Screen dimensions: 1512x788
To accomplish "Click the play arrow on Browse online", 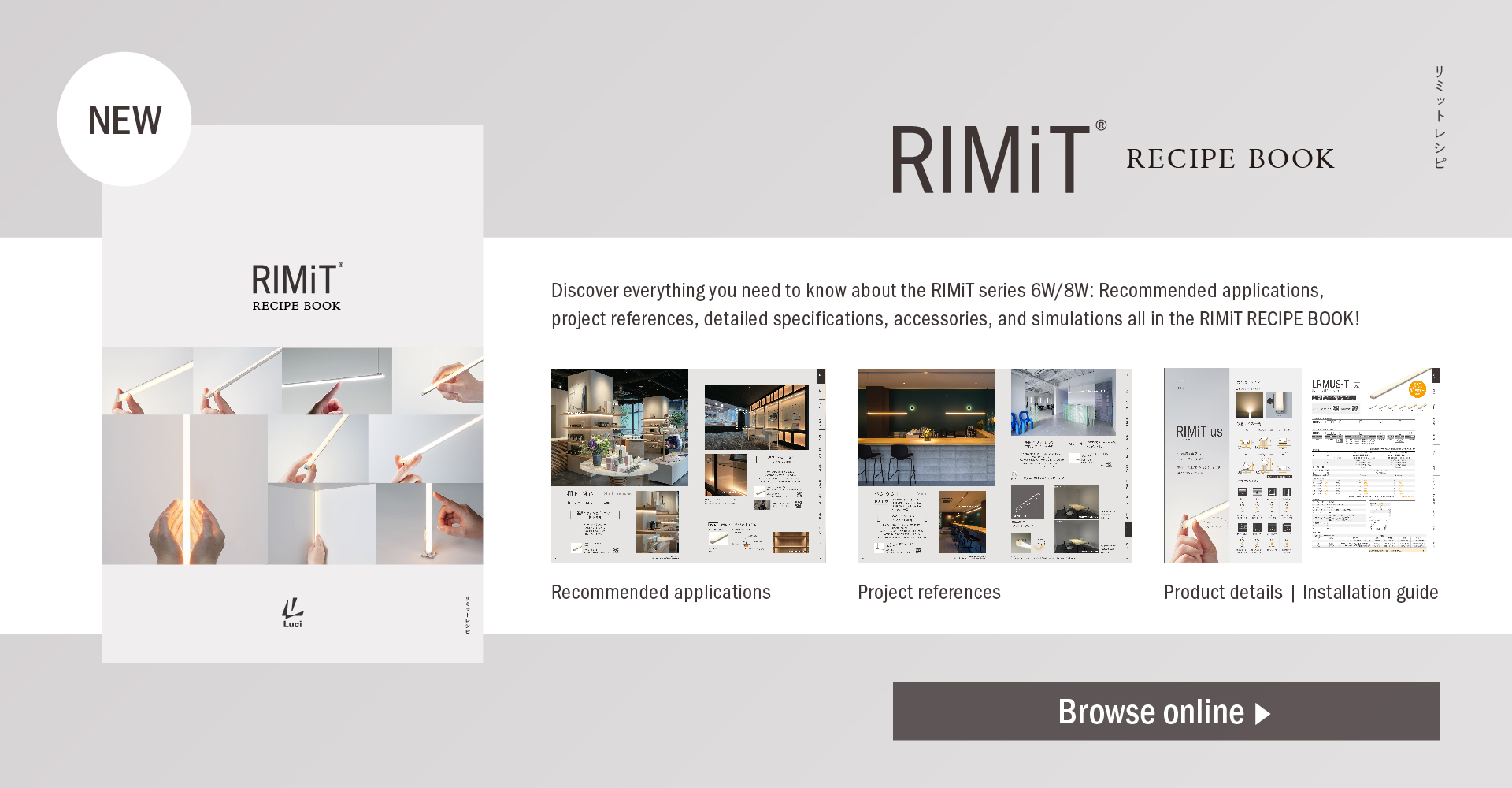I will coord(1263,714).
